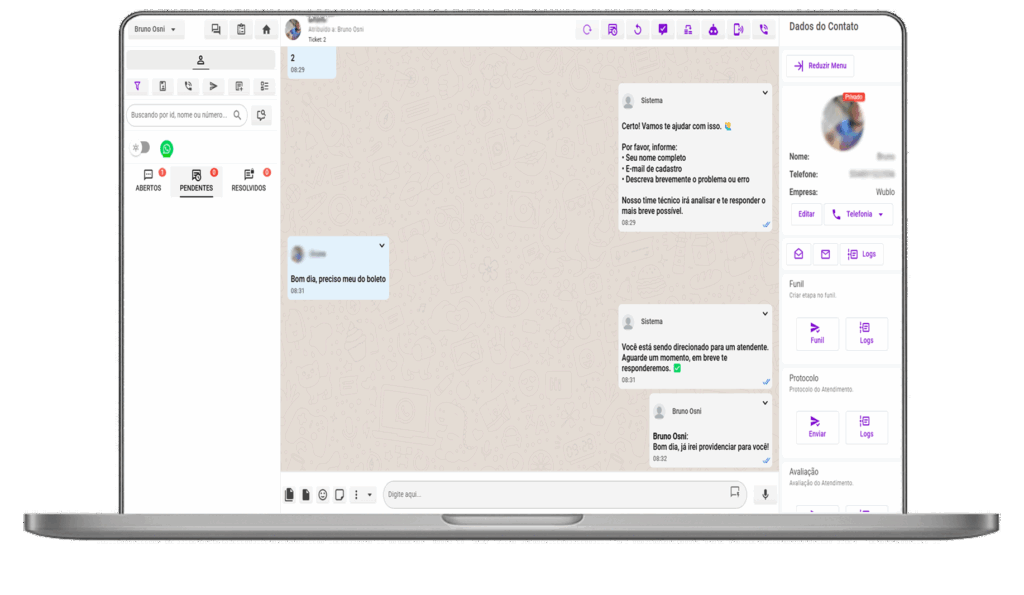Click the purple filter funnel icon
Screen dimensions: 1024x595
point(137,86)
